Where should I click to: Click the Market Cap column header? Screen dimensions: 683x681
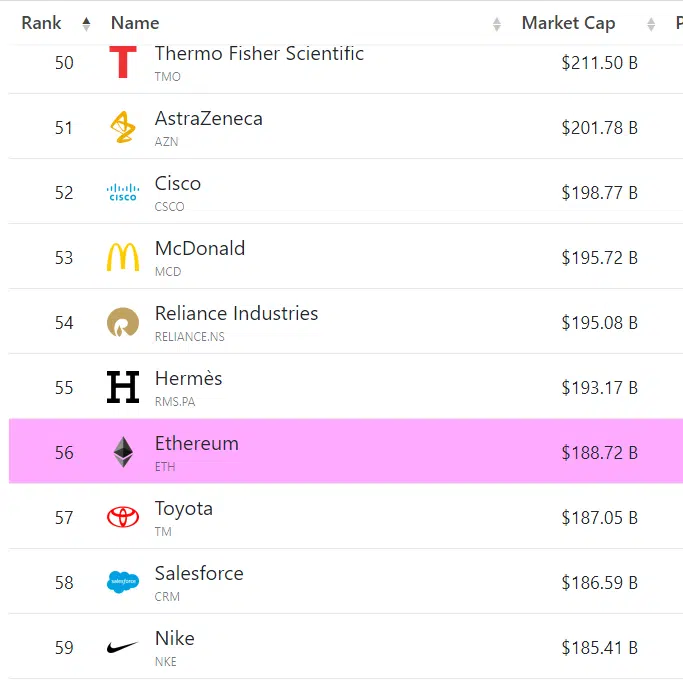coord(568,23)
